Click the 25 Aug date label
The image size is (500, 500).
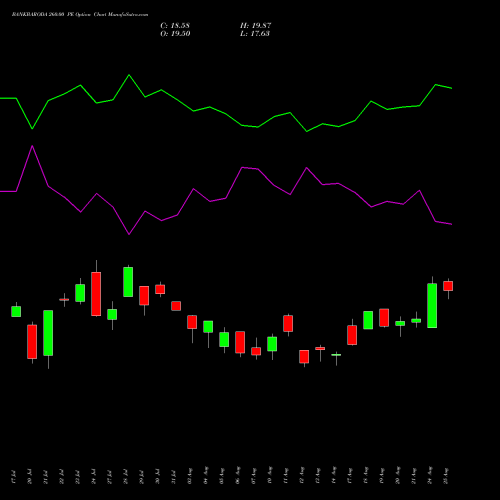[x=446, y=476]
